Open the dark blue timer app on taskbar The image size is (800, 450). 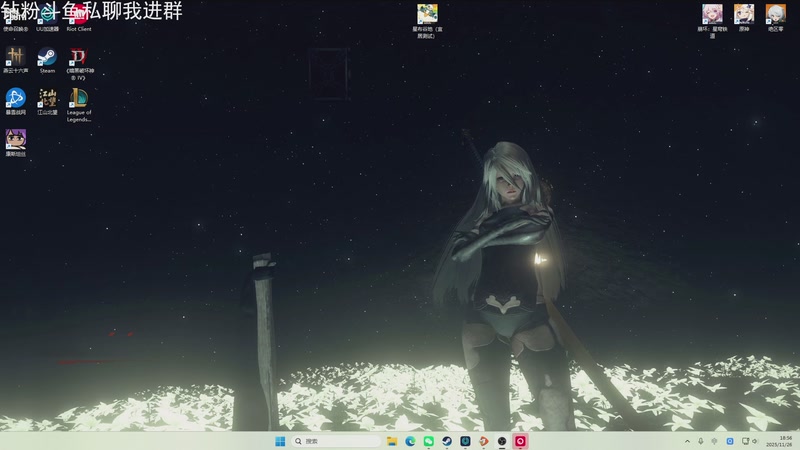coord(465,441)
